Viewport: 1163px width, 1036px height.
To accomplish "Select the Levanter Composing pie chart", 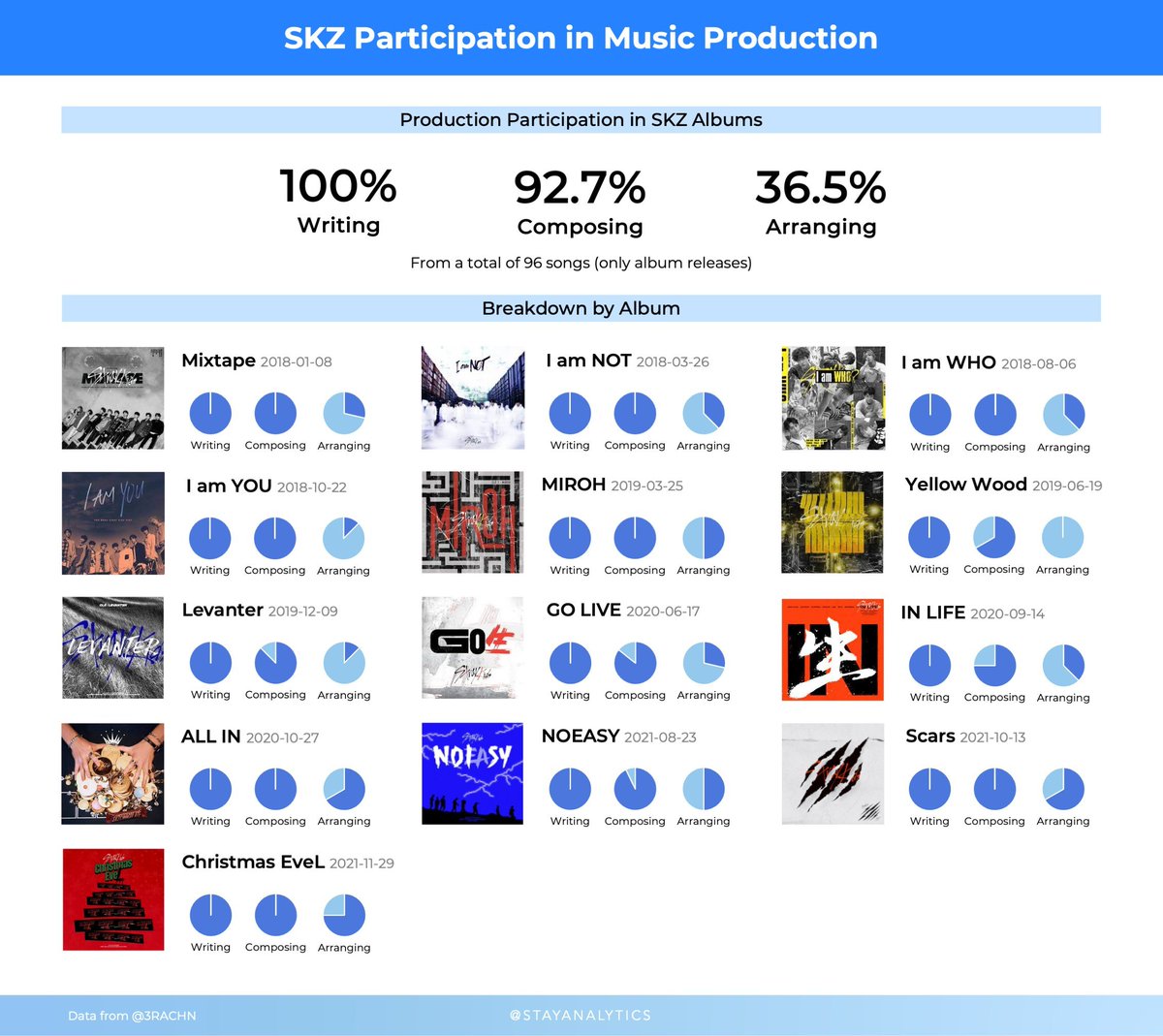I will [275, 663].
